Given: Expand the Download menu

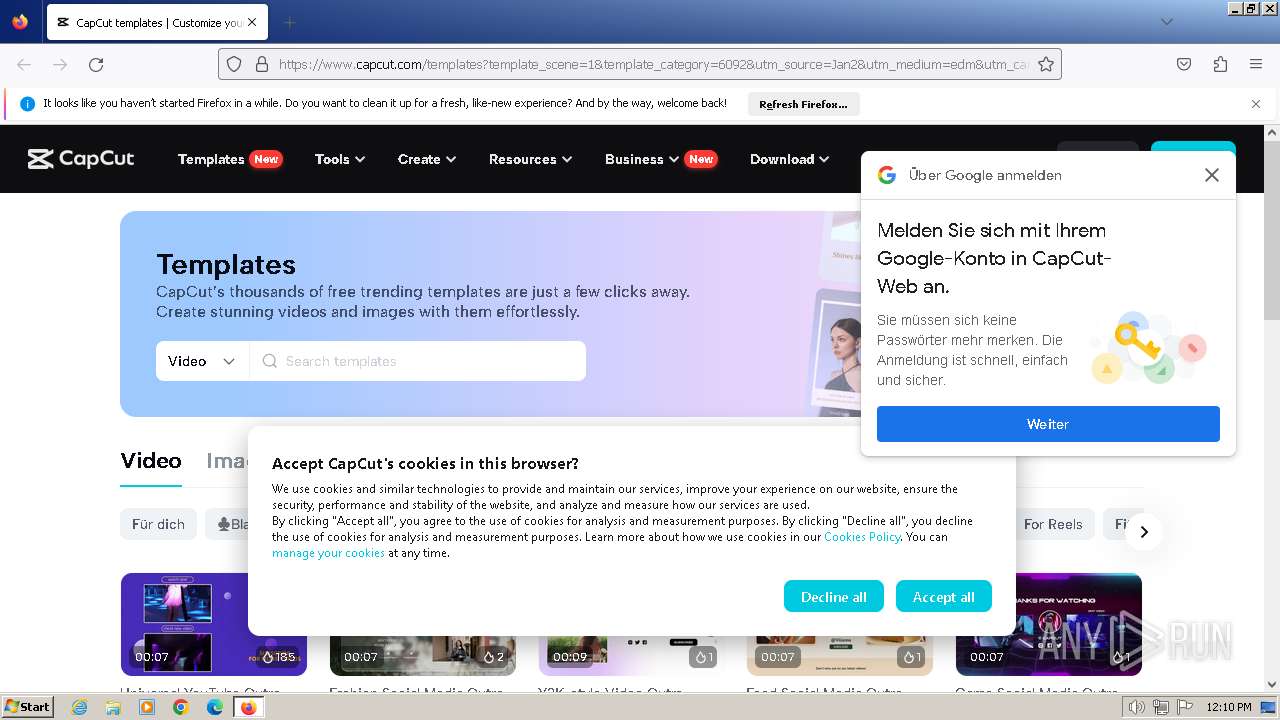Looking at the screenshot, I should click(790, 159).
